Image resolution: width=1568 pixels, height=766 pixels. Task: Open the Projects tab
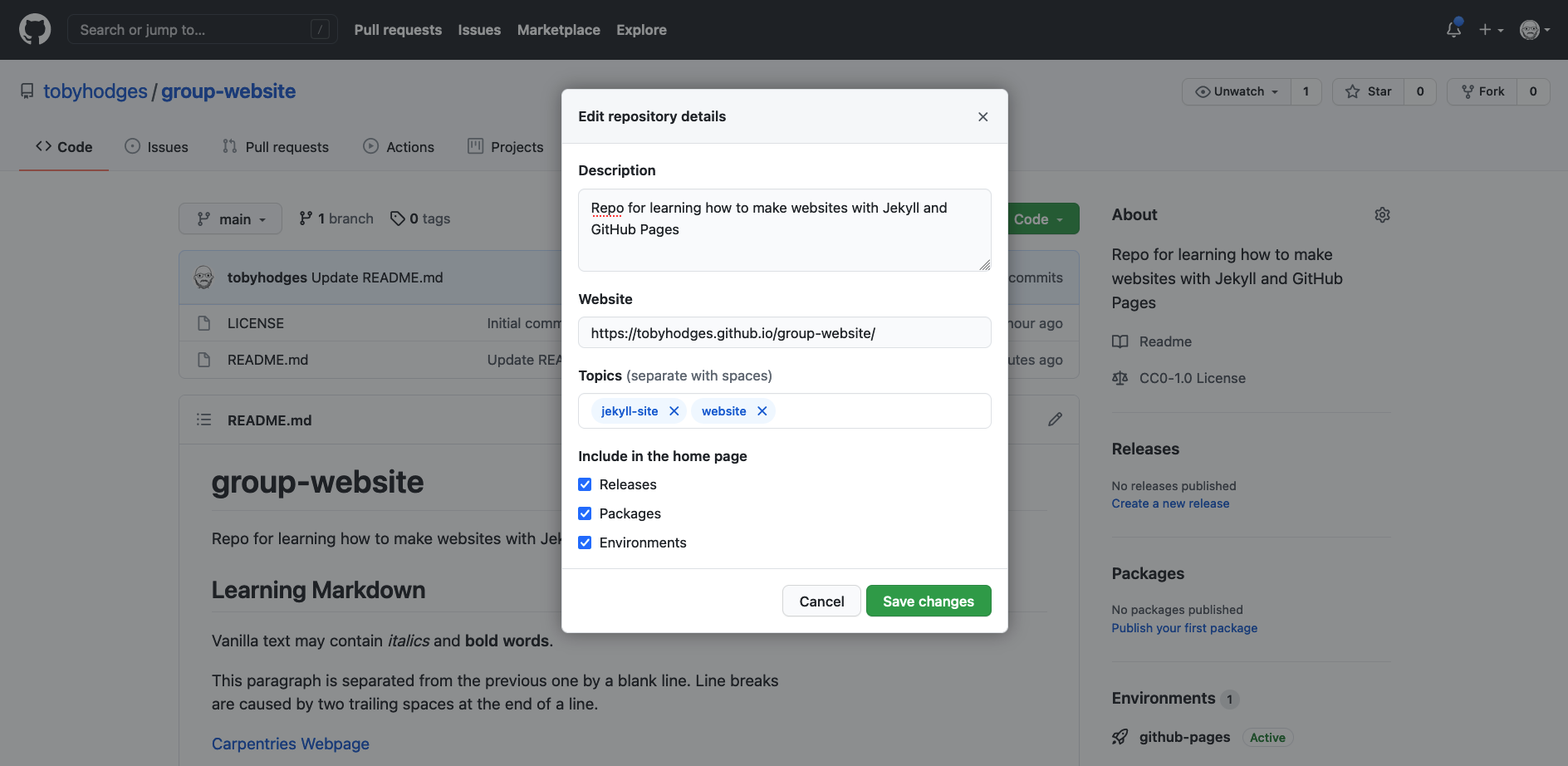click(505, 147)
